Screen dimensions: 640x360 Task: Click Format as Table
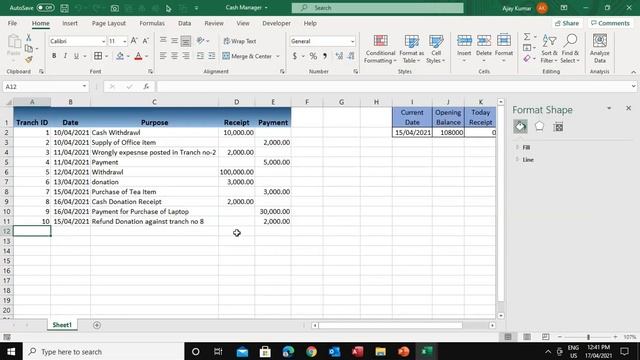[411, 49]
